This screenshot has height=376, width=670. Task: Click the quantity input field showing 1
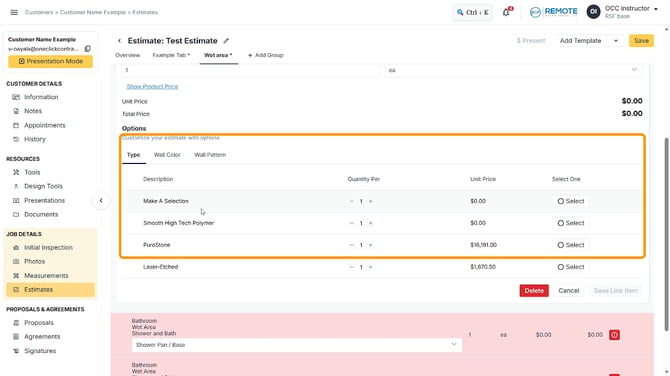point(250,70)
